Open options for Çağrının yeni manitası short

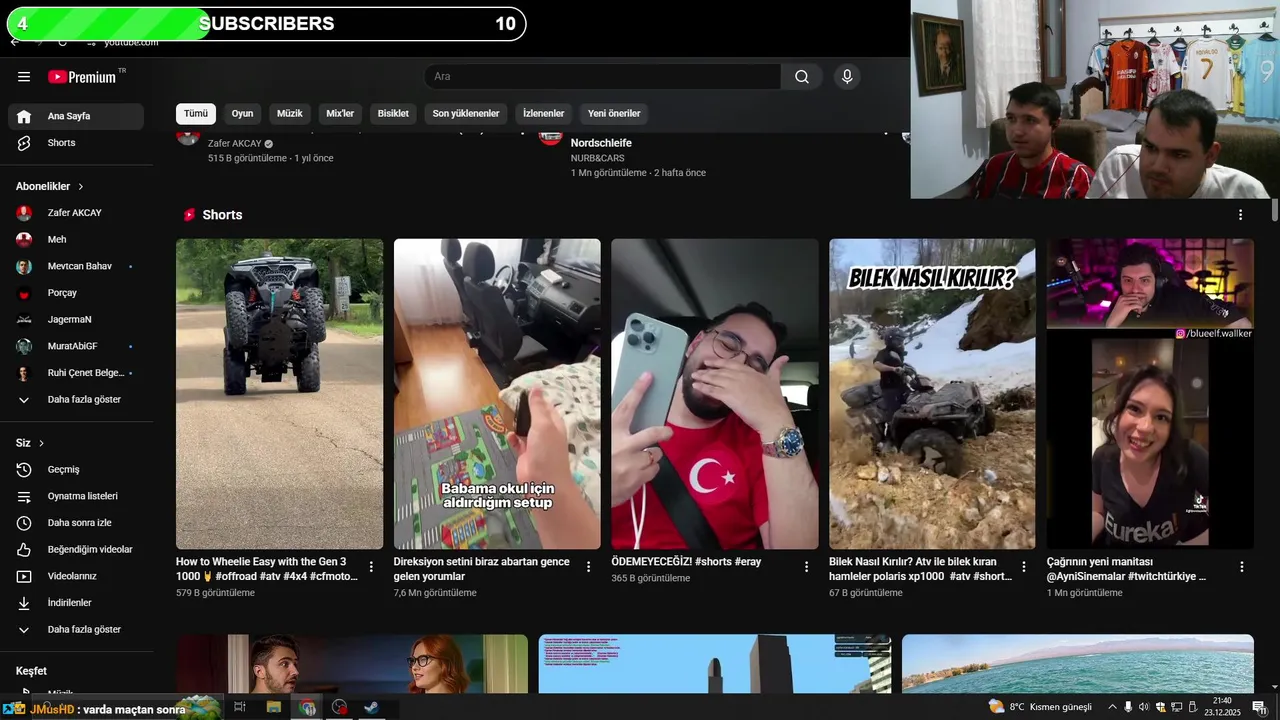[x=1241, y=567]
